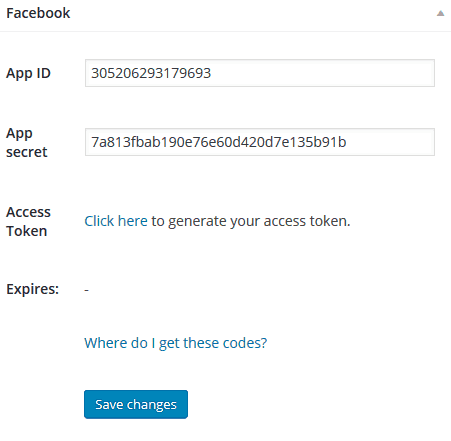Click the Facebook panel heading title
Viewport: 451px width, 441px height.
38,13
